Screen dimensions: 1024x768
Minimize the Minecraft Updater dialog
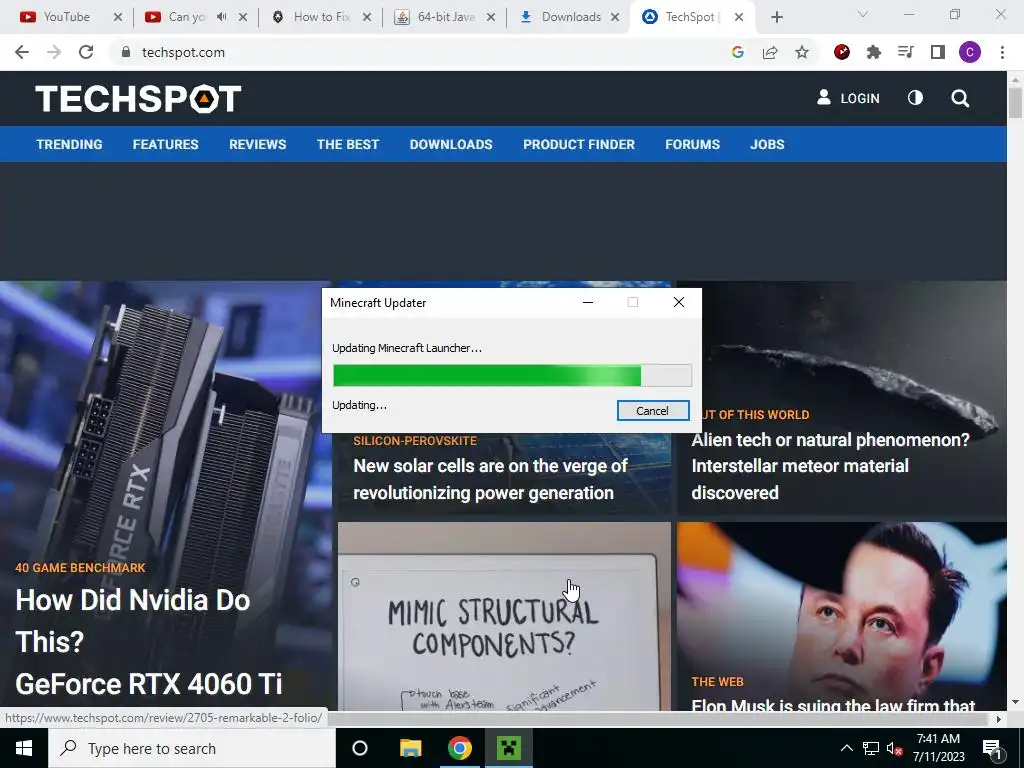(x=588, y=302)
